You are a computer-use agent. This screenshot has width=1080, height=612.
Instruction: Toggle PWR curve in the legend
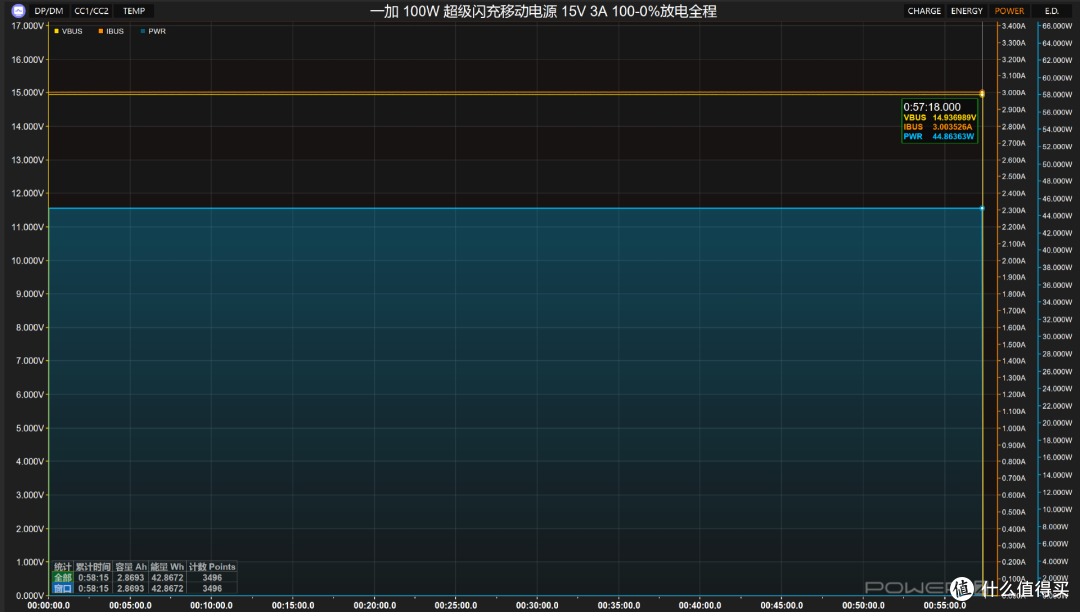(x=153, y=31)
